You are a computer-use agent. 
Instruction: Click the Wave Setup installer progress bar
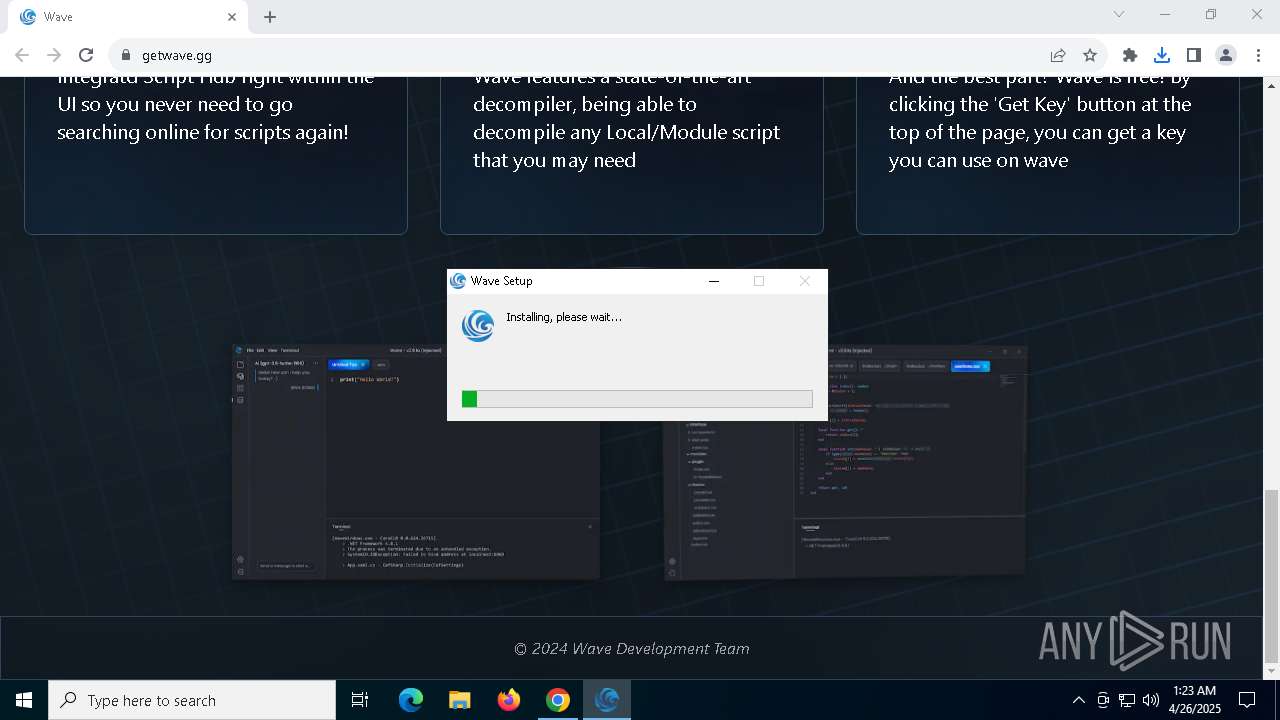click(x=637, y=399)
